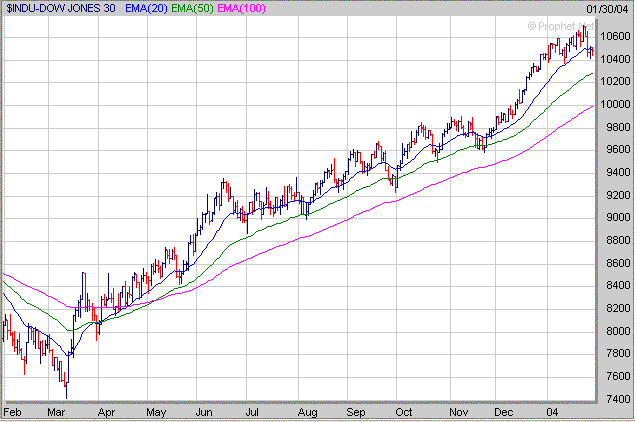Click the 10000 price axis label
The width and height of the screenshot is (637, 422).
pos(615,104)
